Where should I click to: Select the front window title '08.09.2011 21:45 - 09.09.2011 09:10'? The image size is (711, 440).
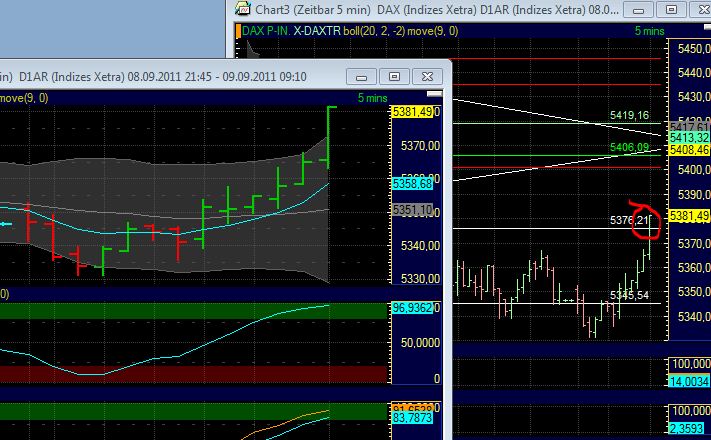point(217,76)
